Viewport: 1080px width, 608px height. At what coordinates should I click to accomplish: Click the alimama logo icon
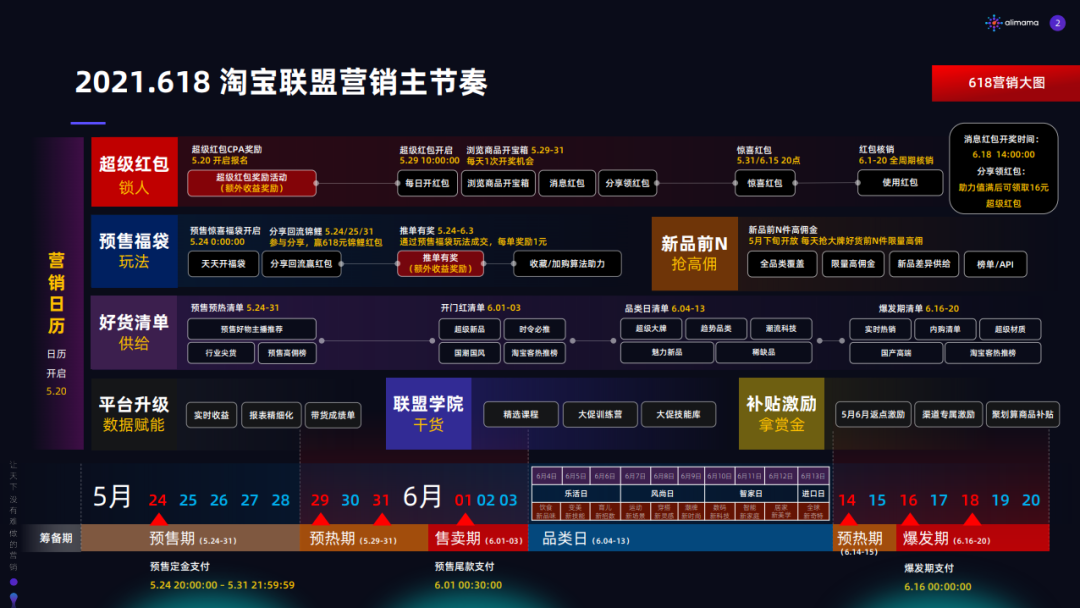993,23
